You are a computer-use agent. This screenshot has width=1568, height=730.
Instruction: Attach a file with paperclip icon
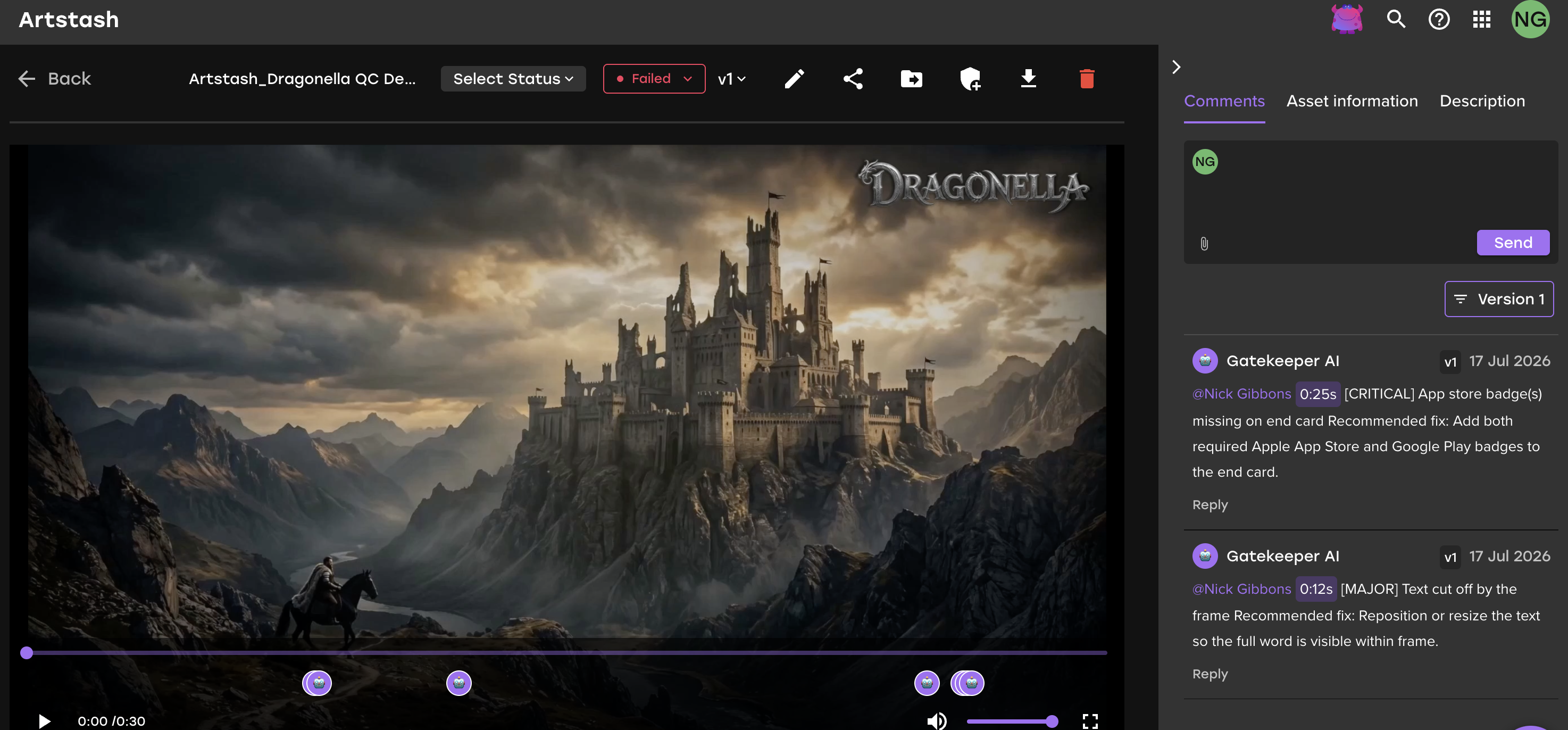(1204, 244)
